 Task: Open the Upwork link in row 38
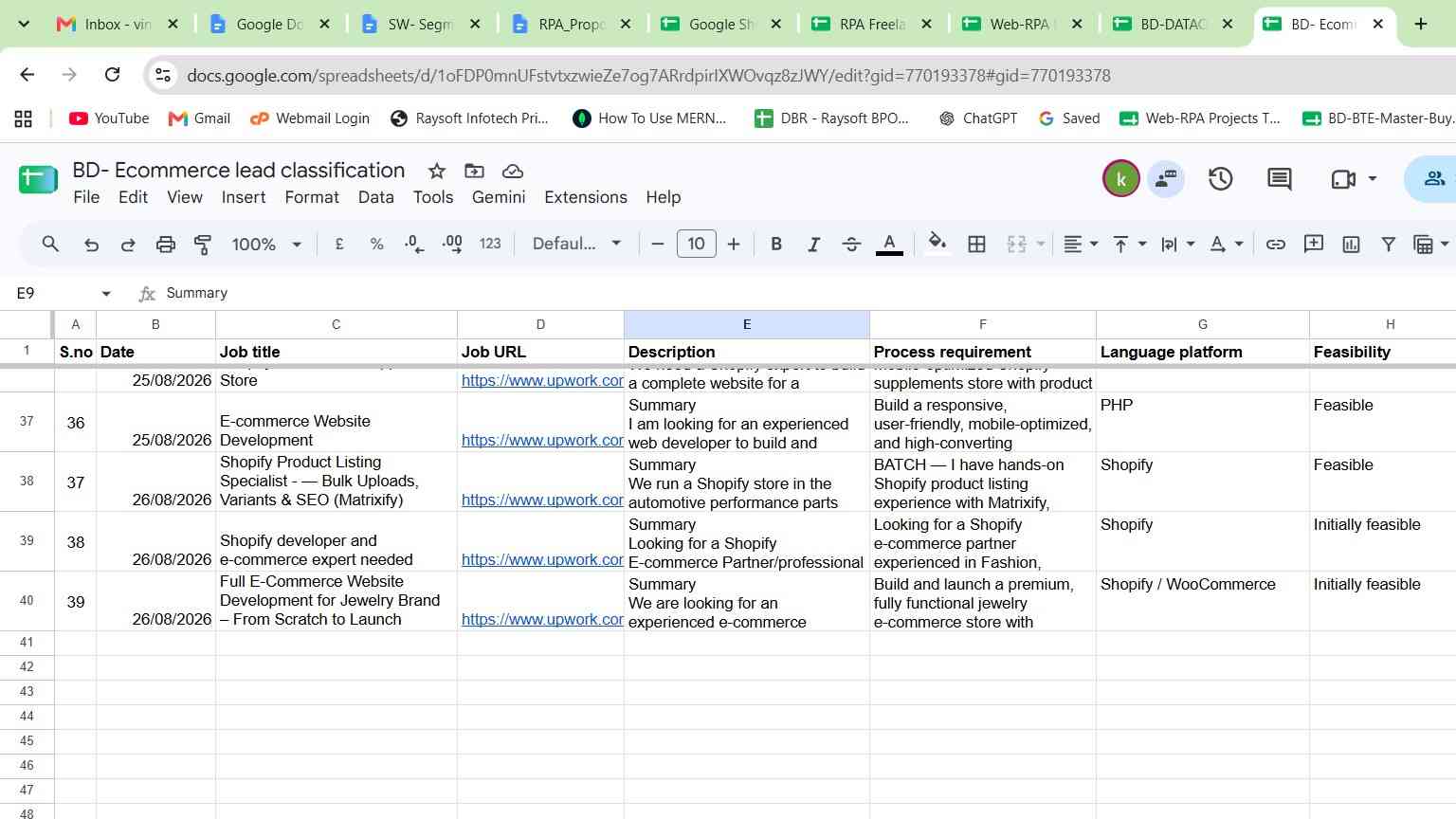542,500
